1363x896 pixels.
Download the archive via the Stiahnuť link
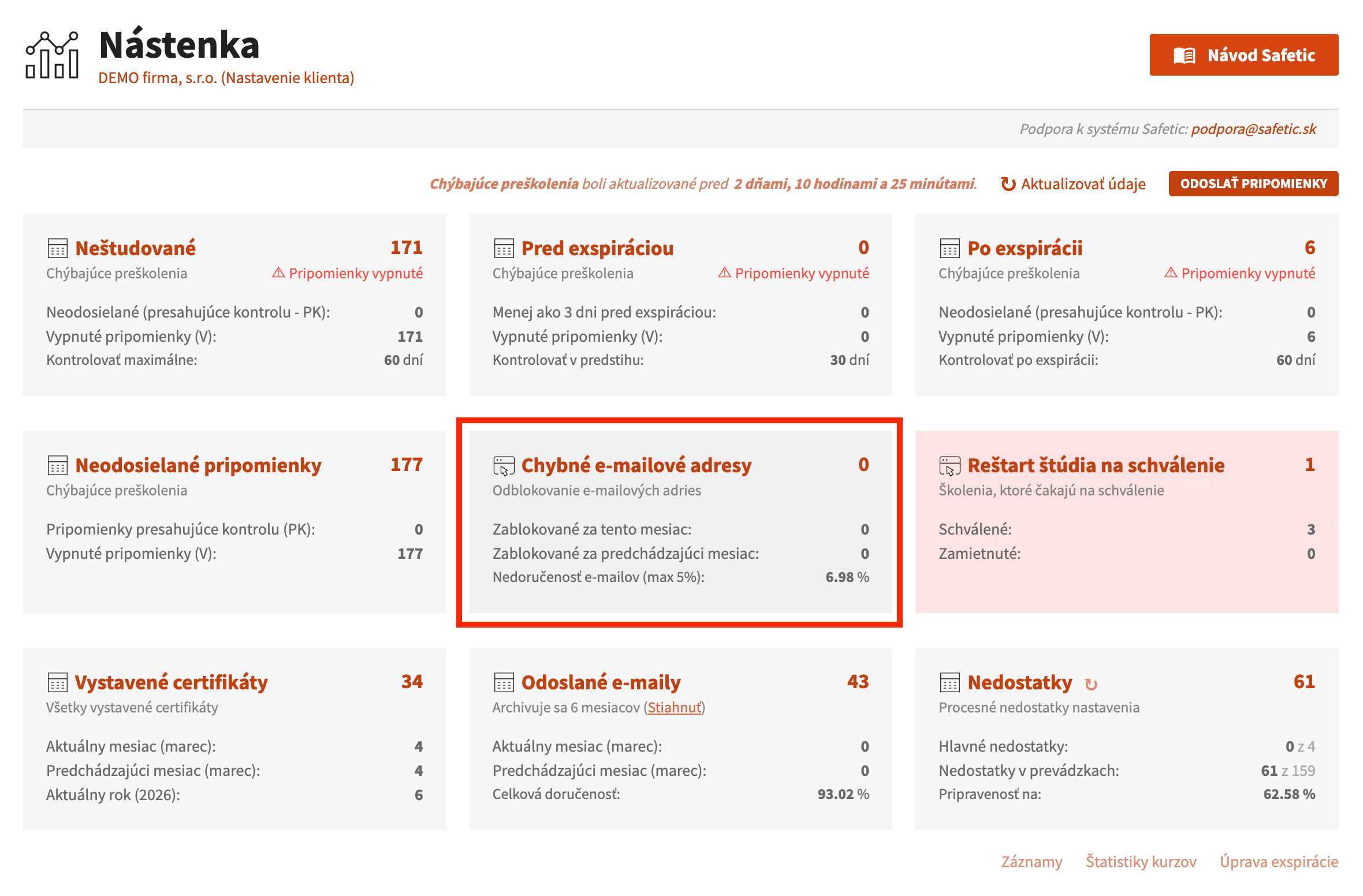click(674, 707)
